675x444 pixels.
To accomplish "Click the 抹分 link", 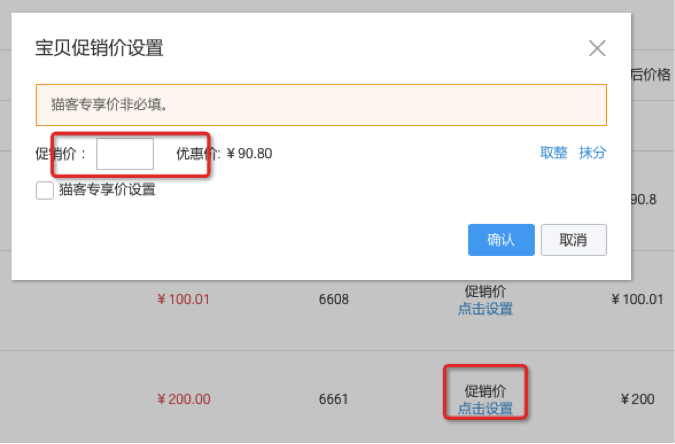I will (593, 153).
